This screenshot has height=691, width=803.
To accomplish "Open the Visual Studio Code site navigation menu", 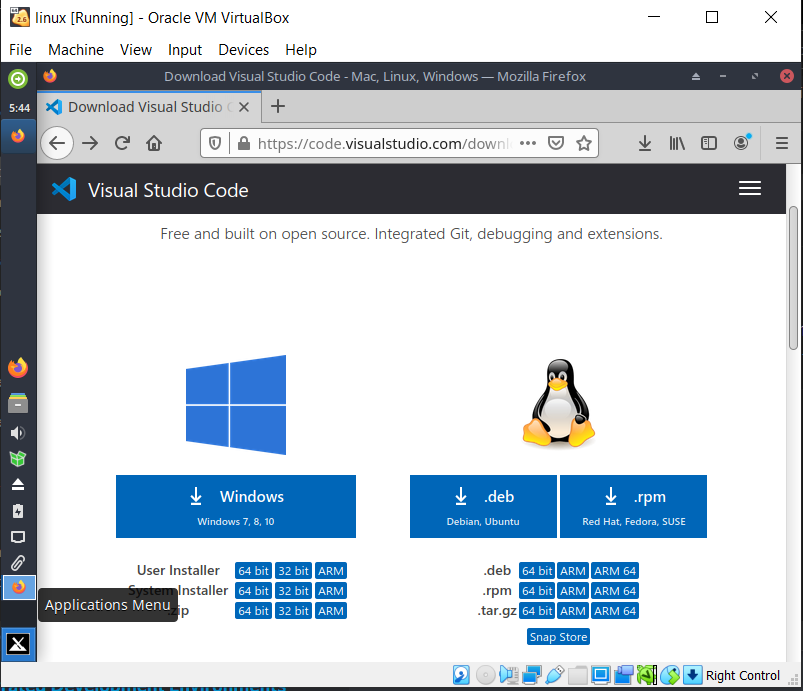I will (750, 188).
